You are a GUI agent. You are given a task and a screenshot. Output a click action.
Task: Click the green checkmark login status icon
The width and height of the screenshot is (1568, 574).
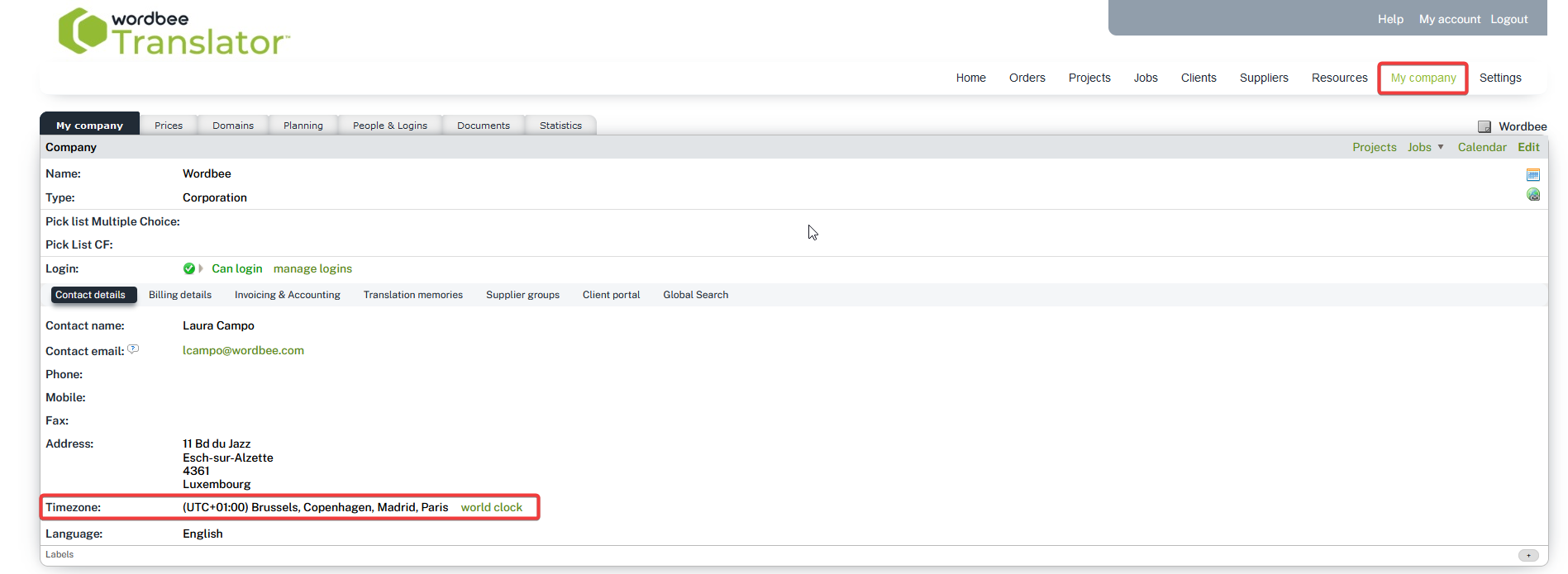(x=189, y=268)
